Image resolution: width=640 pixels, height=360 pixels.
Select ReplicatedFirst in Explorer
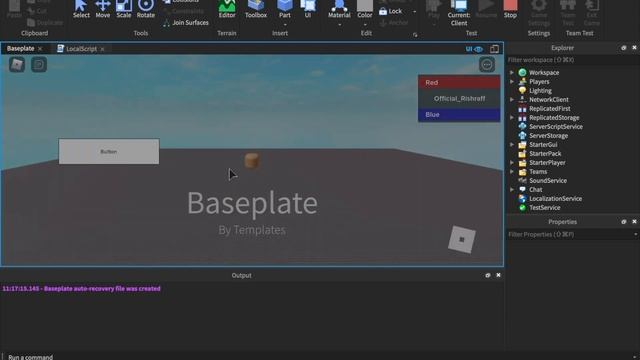[549, 109]
